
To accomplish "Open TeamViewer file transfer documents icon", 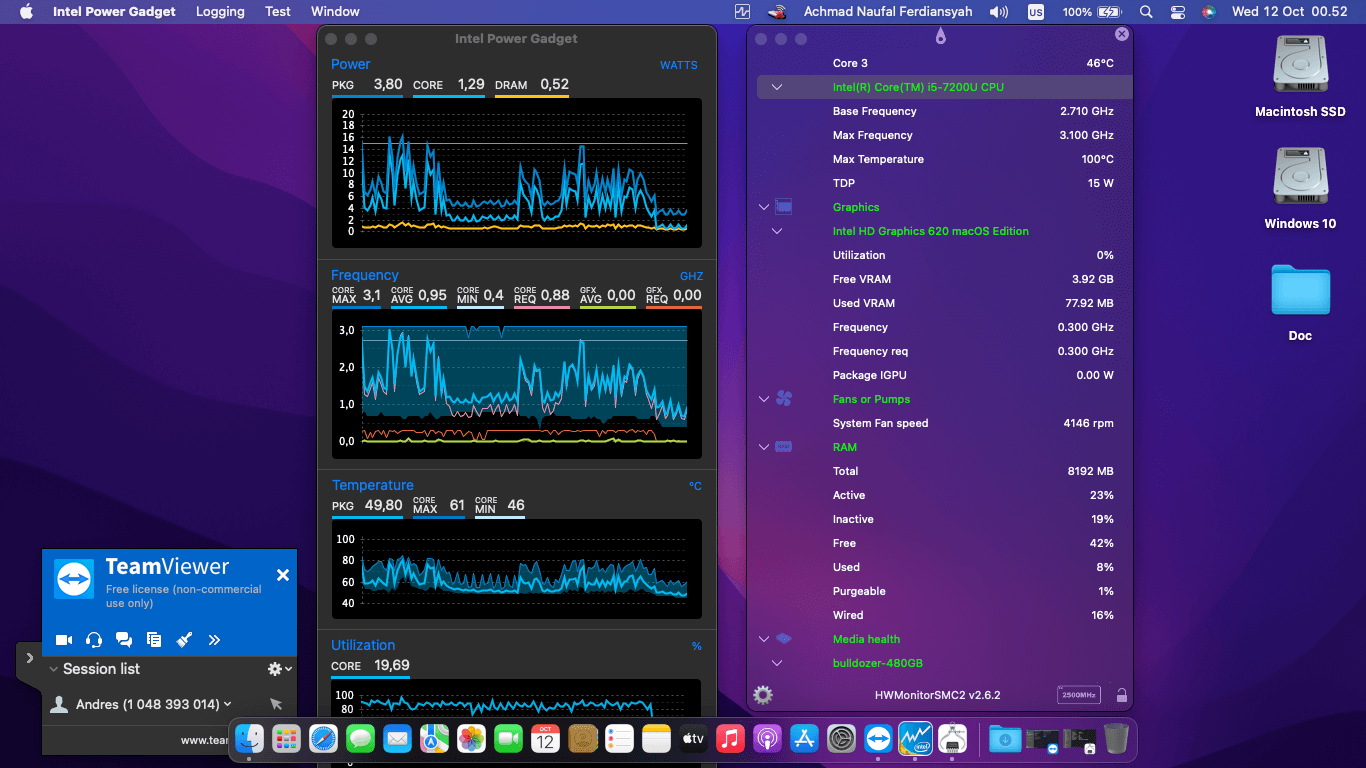I will [154, 640].
